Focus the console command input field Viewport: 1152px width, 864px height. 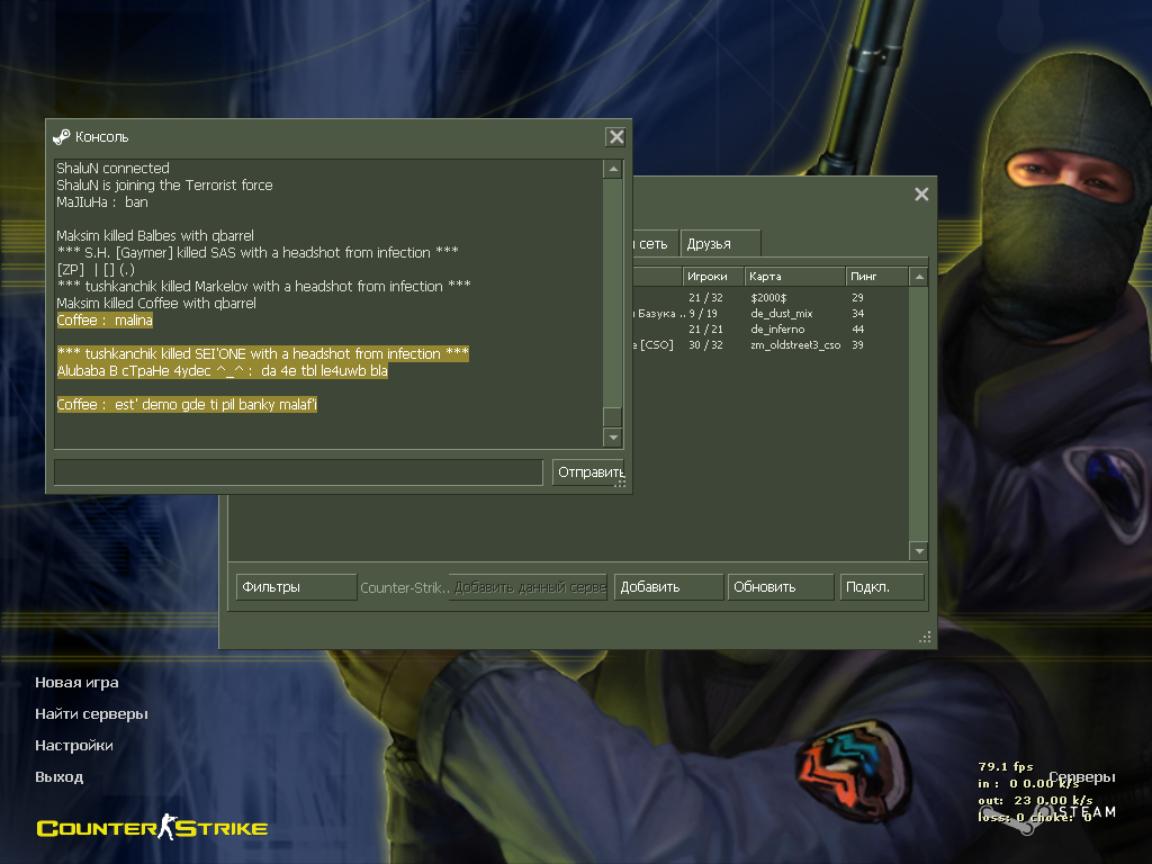click(298, 472)
